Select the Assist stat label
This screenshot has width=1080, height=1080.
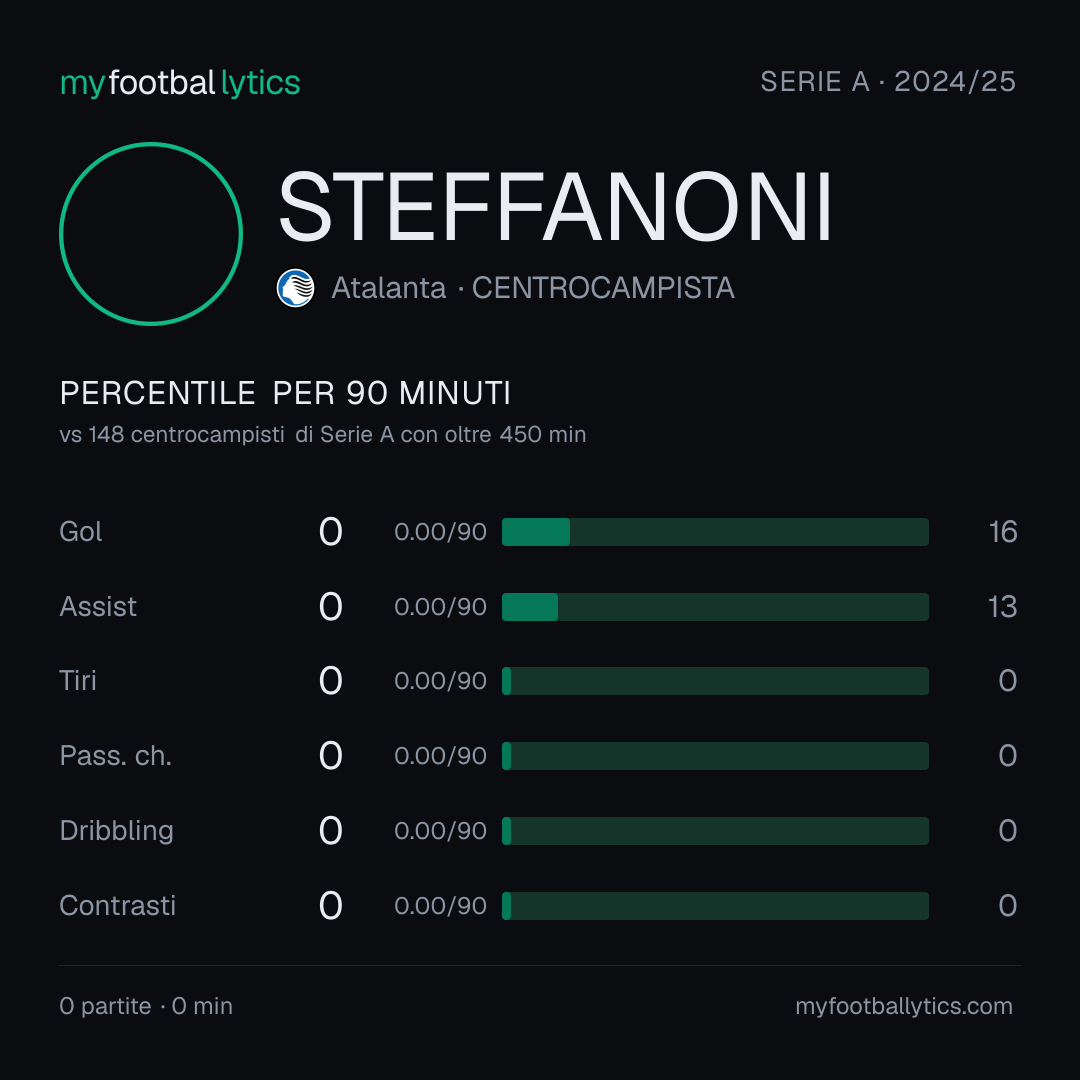[98, 607]
